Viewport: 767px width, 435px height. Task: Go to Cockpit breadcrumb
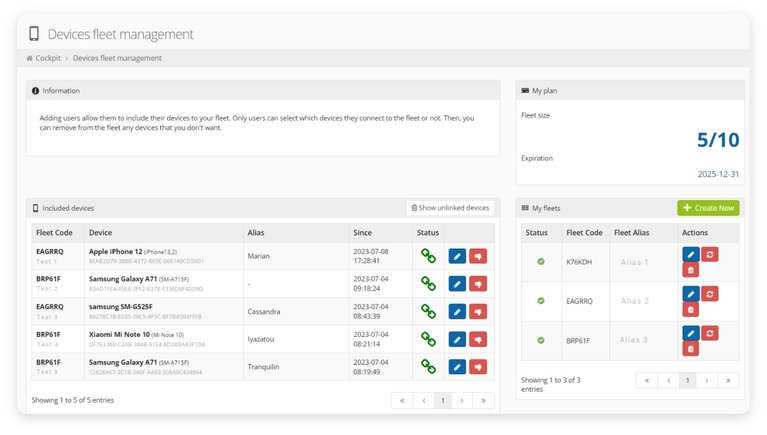click(x=48, y=58)
